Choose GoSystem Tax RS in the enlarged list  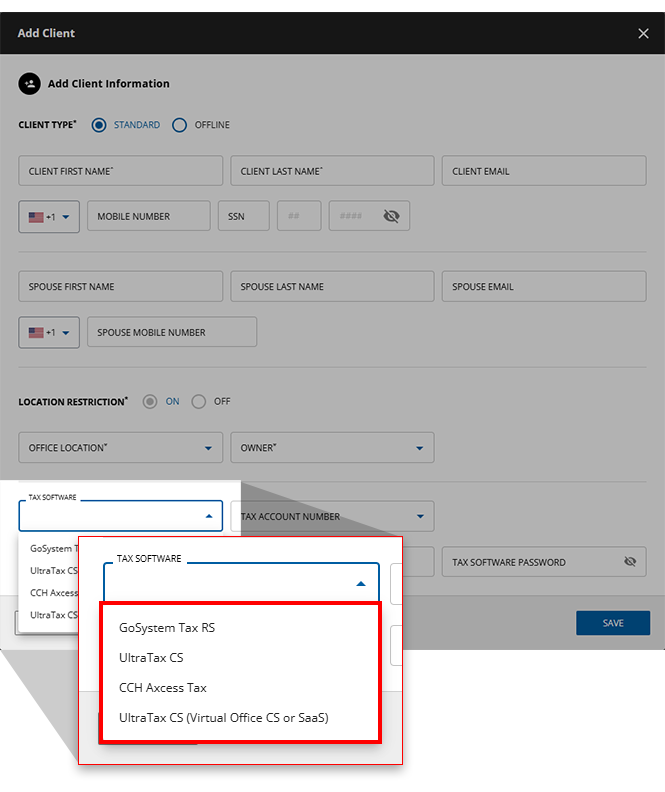pos(167,628)
